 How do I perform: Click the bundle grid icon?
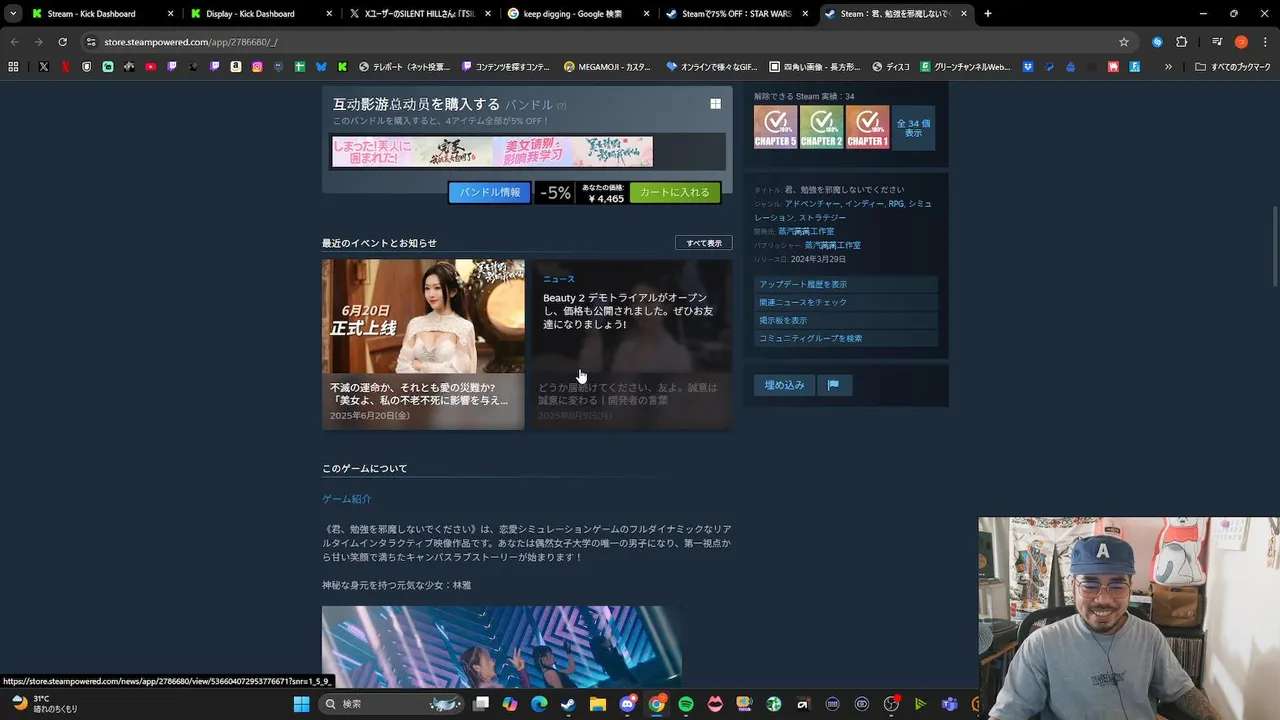click(715, 104)
